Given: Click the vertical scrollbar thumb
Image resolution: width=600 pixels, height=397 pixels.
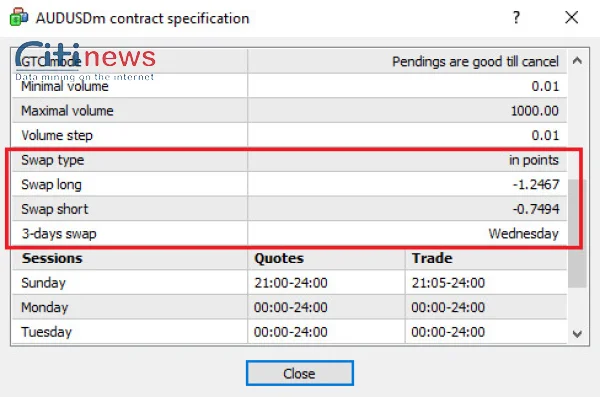Looking at the screenshot, I should point(577,233).
